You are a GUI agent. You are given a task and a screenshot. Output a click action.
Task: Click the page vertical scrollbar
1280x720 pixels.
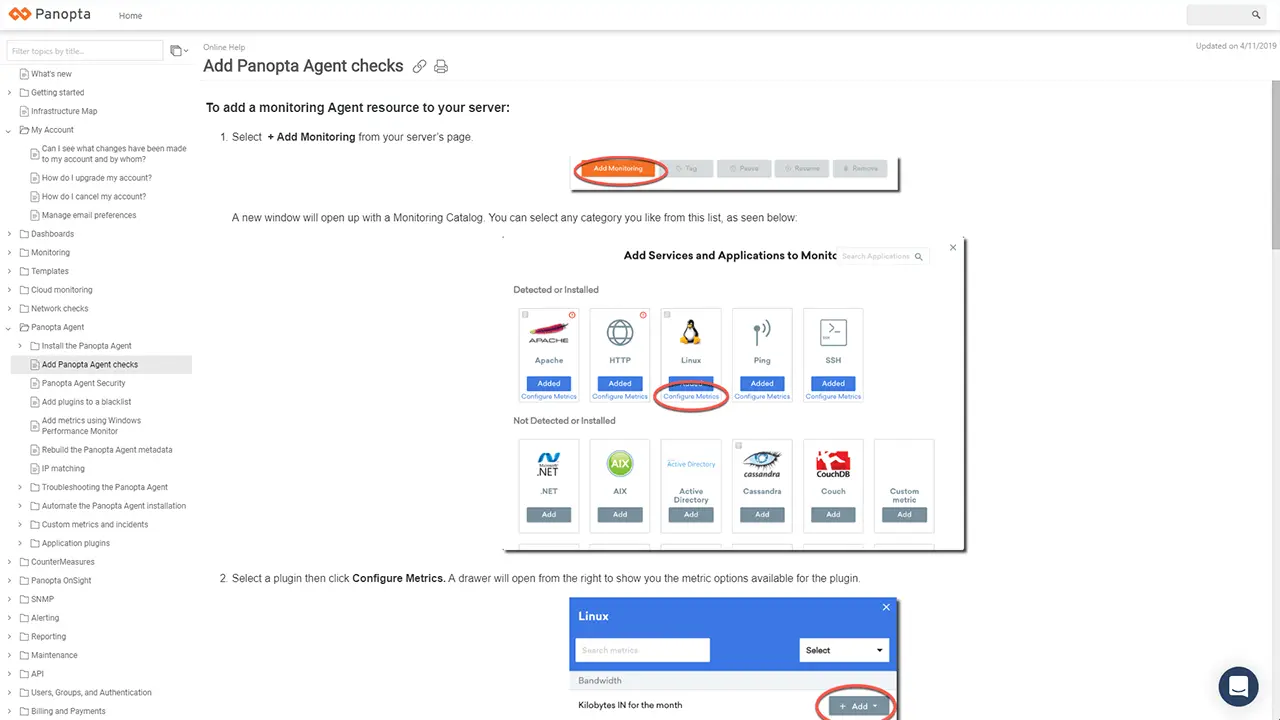point(1274,150)
